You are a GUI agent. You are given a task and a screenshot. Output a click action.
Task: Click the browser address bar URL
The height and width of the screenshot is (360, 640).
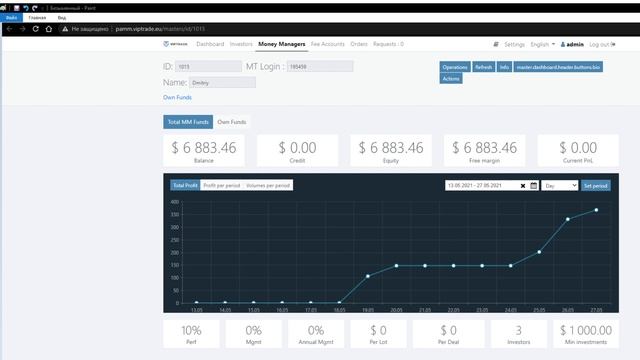[160, 29]
